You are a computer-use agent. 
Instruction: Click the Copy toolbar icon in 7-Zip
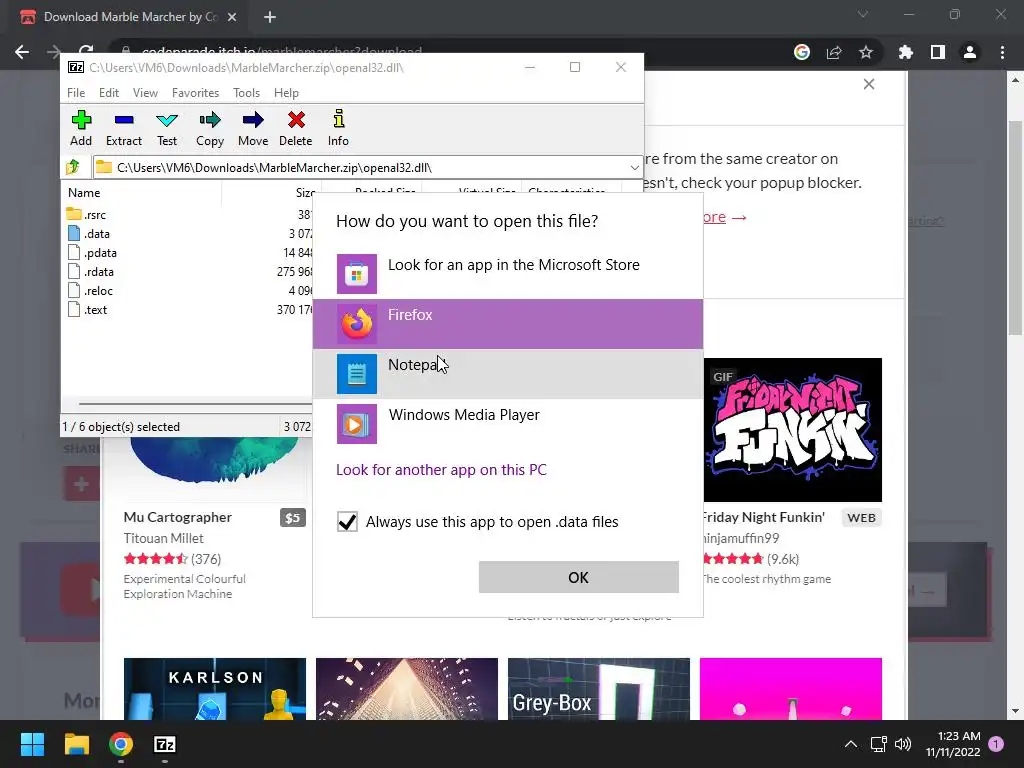(210, 129)
